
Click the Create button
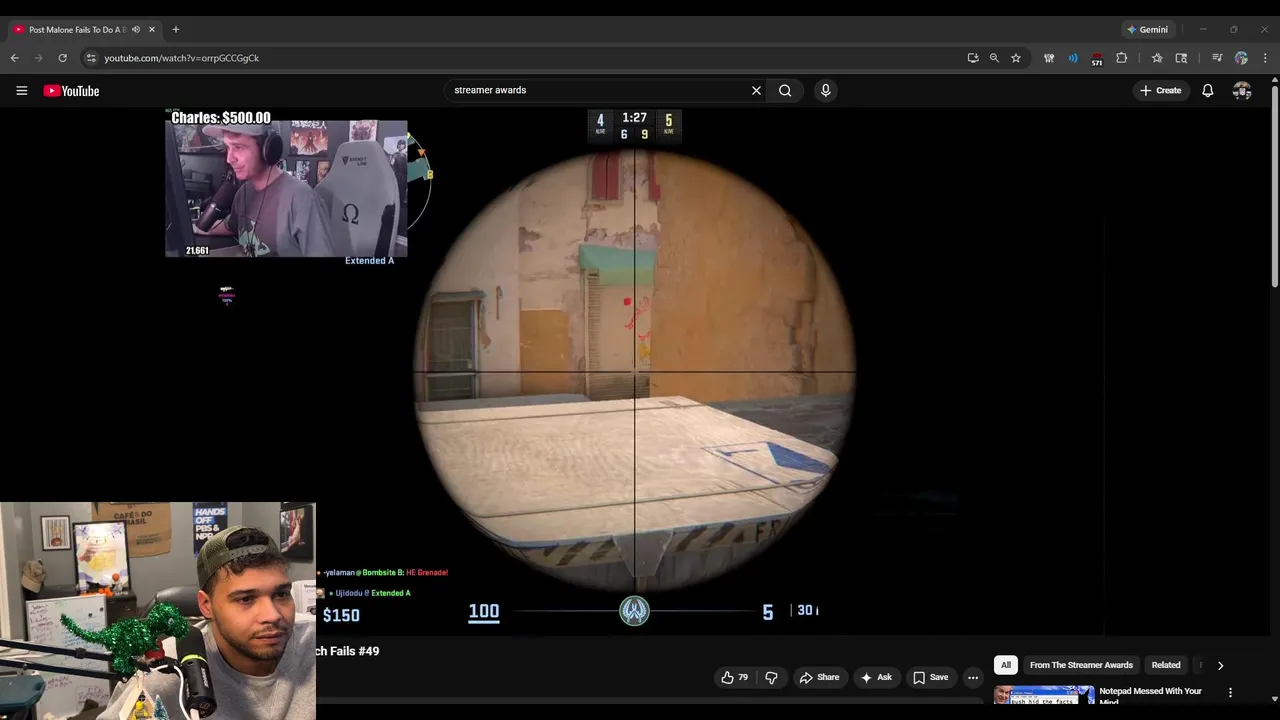(1160, 90)
